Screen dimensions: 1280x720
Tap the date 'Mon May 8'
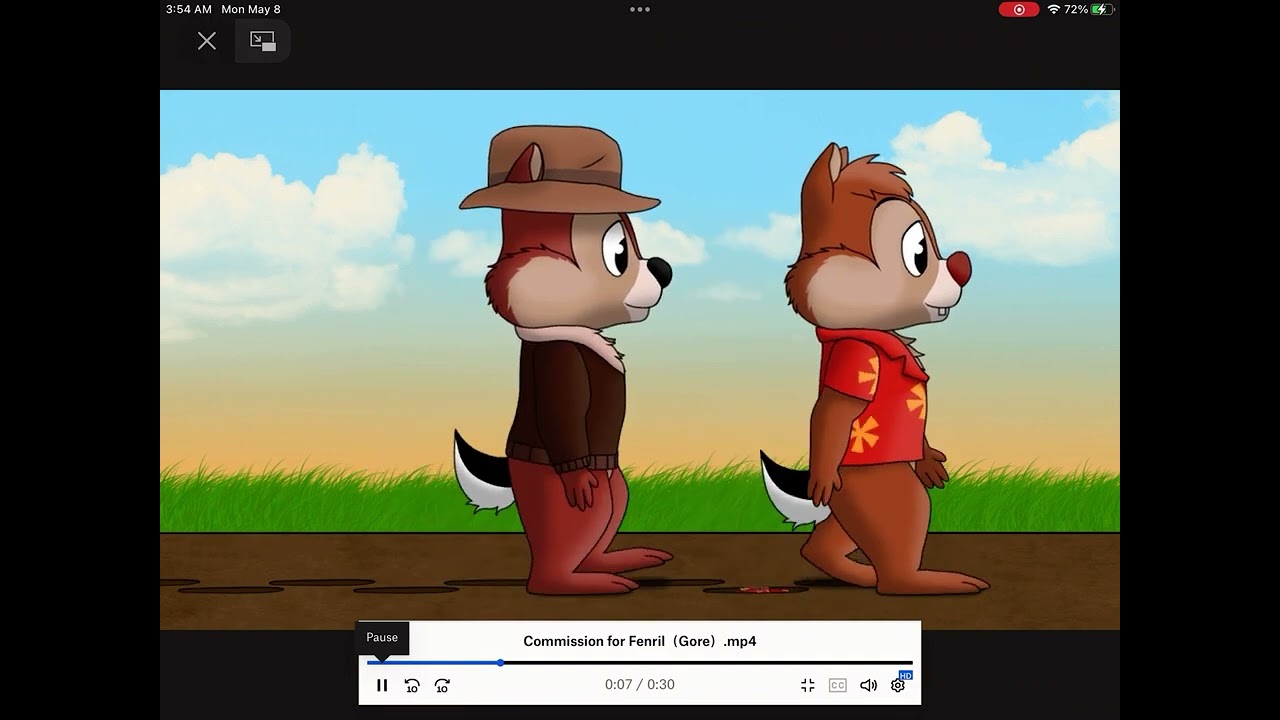point(251,9)
